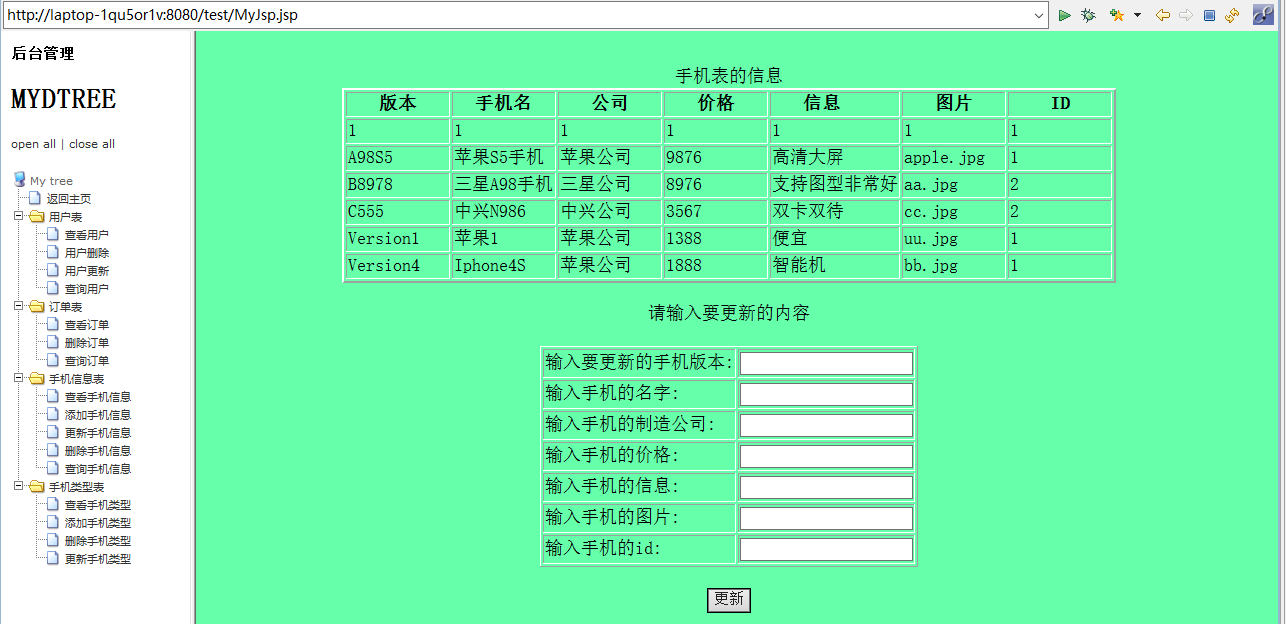Click the page icon beside 删除订单
Screen dimensions: 1286x624
tap(53, 343)
